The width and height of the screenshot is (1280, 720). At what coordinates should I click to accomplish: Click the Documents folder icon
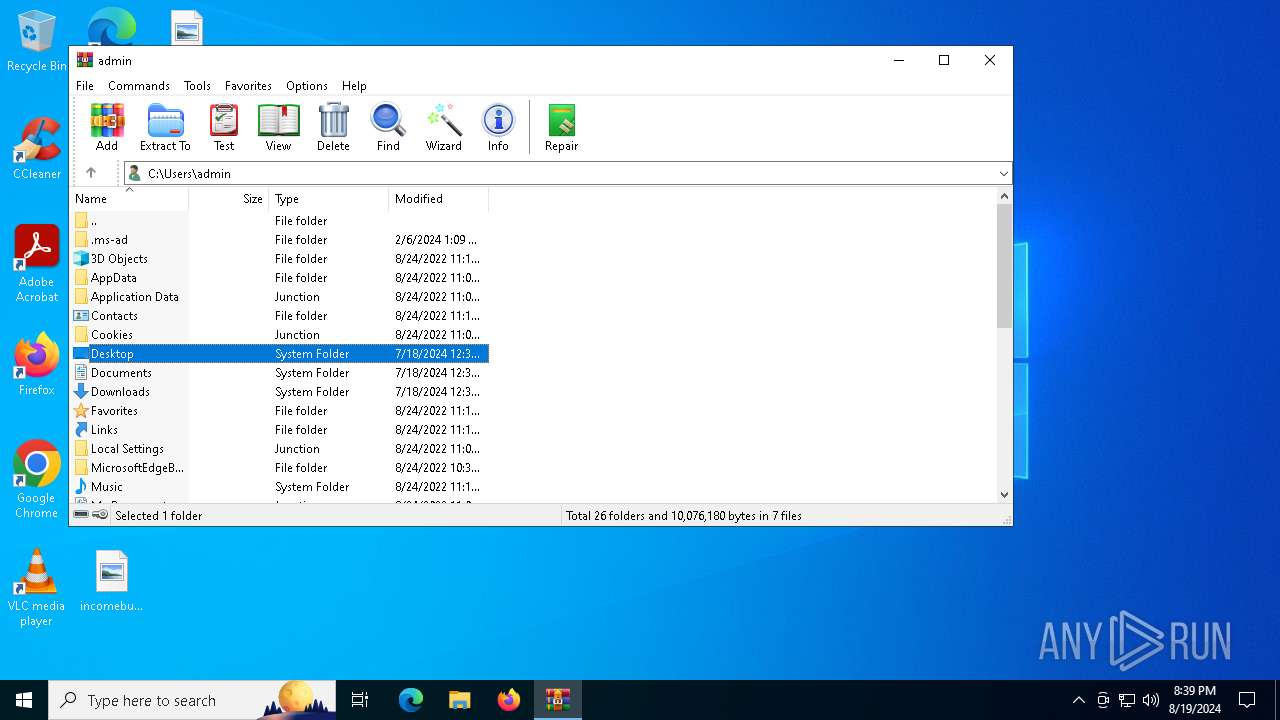[81, 373]
